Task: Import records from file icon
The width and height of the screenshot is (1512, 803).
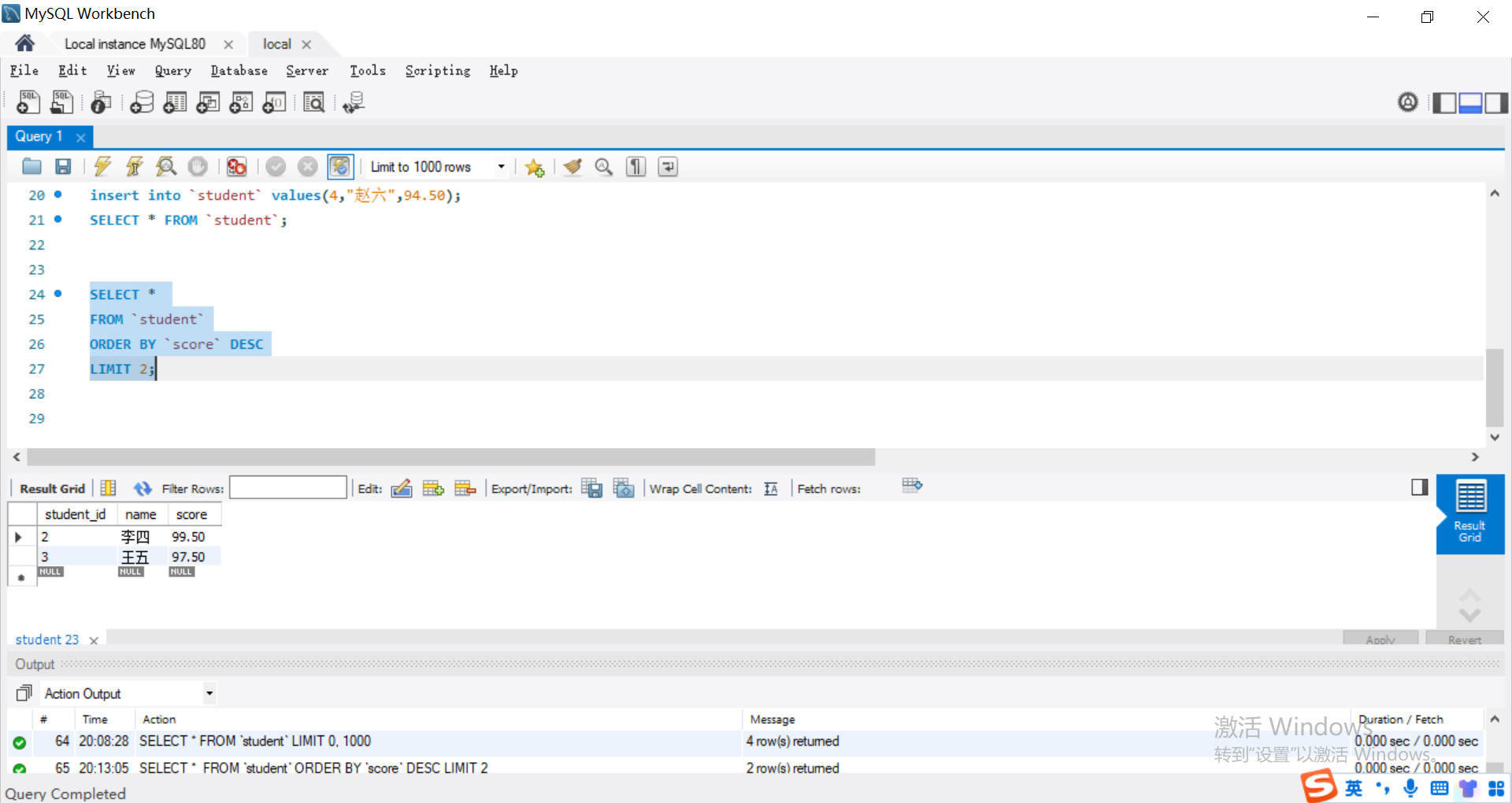Action: (x=624, y=488)
